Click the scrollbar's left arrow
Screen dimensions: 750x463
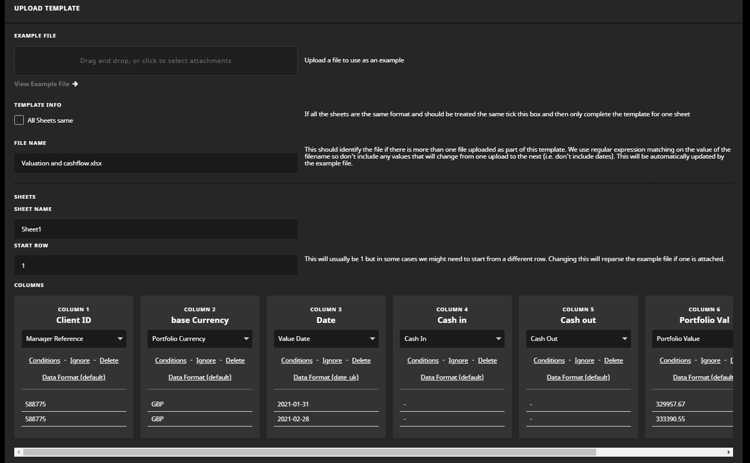(x=18, y=452)
